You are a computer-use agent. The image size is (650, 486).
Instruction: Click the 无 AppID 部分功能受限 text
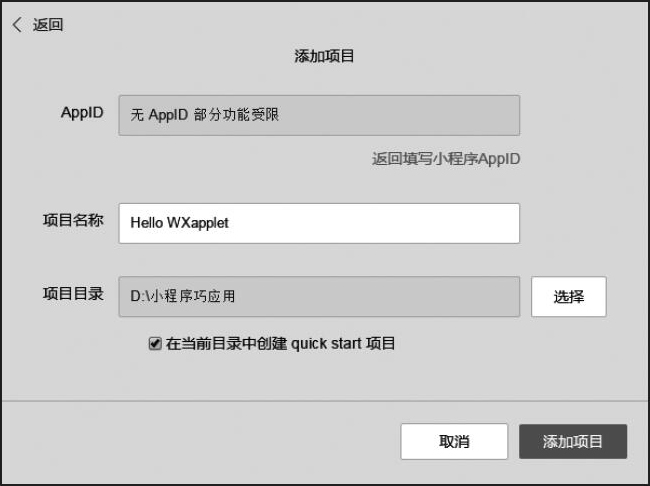point(205,115)
